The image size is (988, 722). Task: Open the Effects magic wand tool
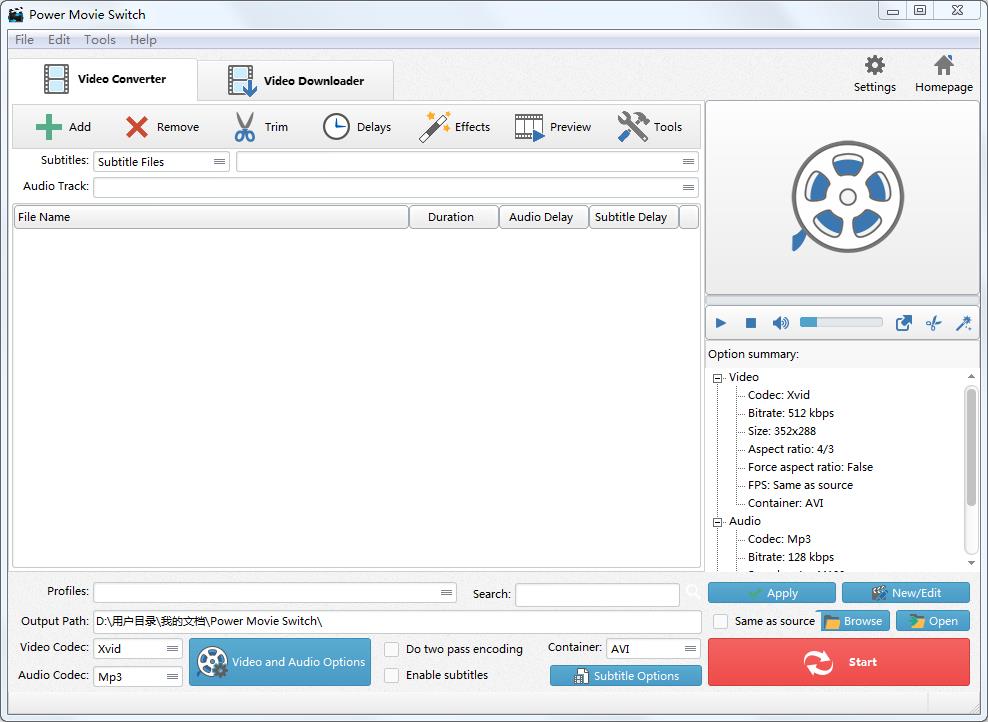434,127
